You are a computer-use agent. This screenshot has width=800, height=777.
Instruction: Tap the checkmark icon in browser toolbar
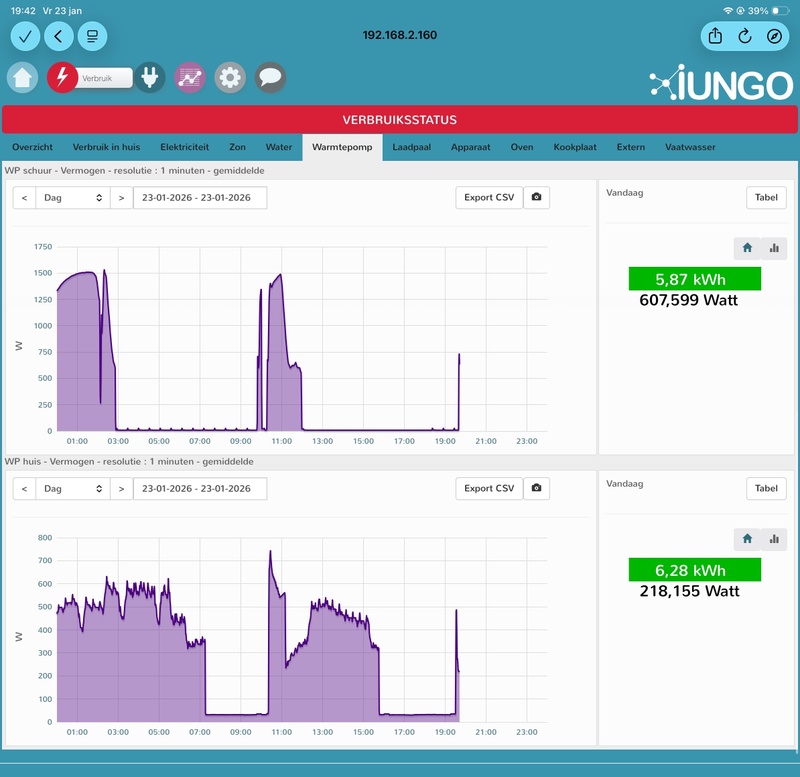point(25,36)
